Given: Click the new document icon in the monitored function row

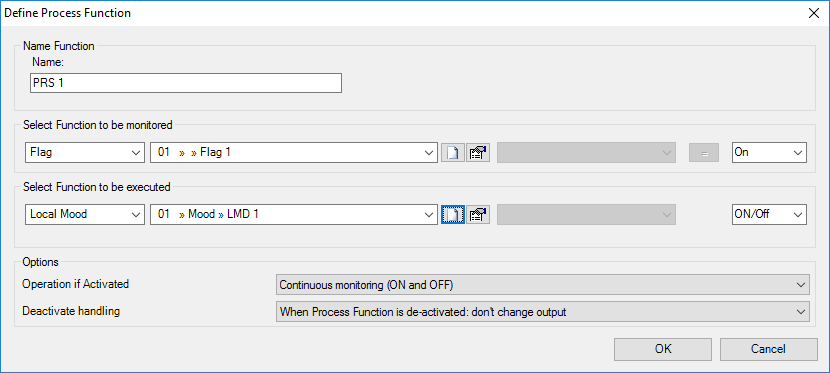Looking at the screenshot, I should tap(453, 152).
